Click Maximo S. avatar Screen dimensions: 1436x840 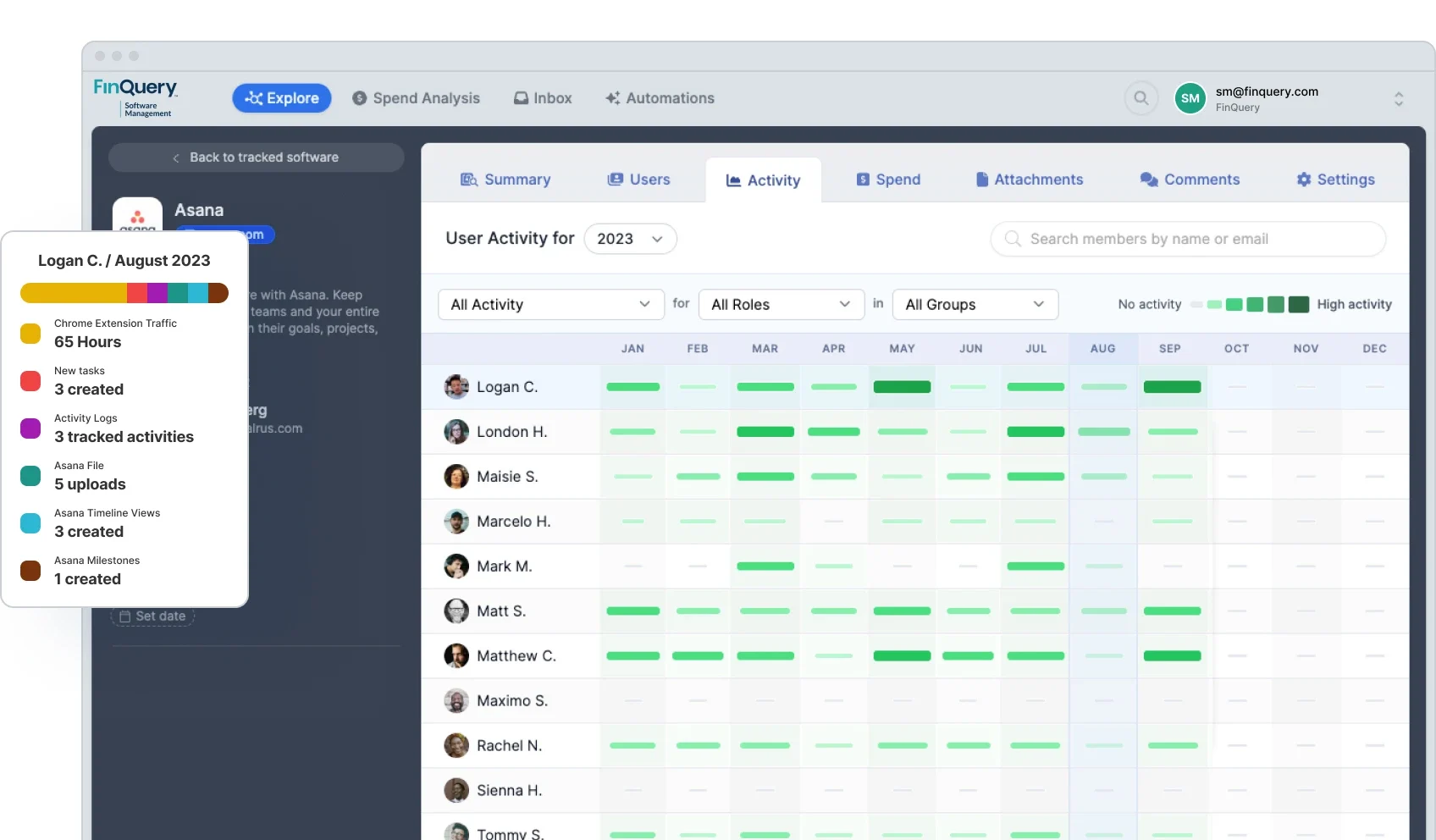456,701
